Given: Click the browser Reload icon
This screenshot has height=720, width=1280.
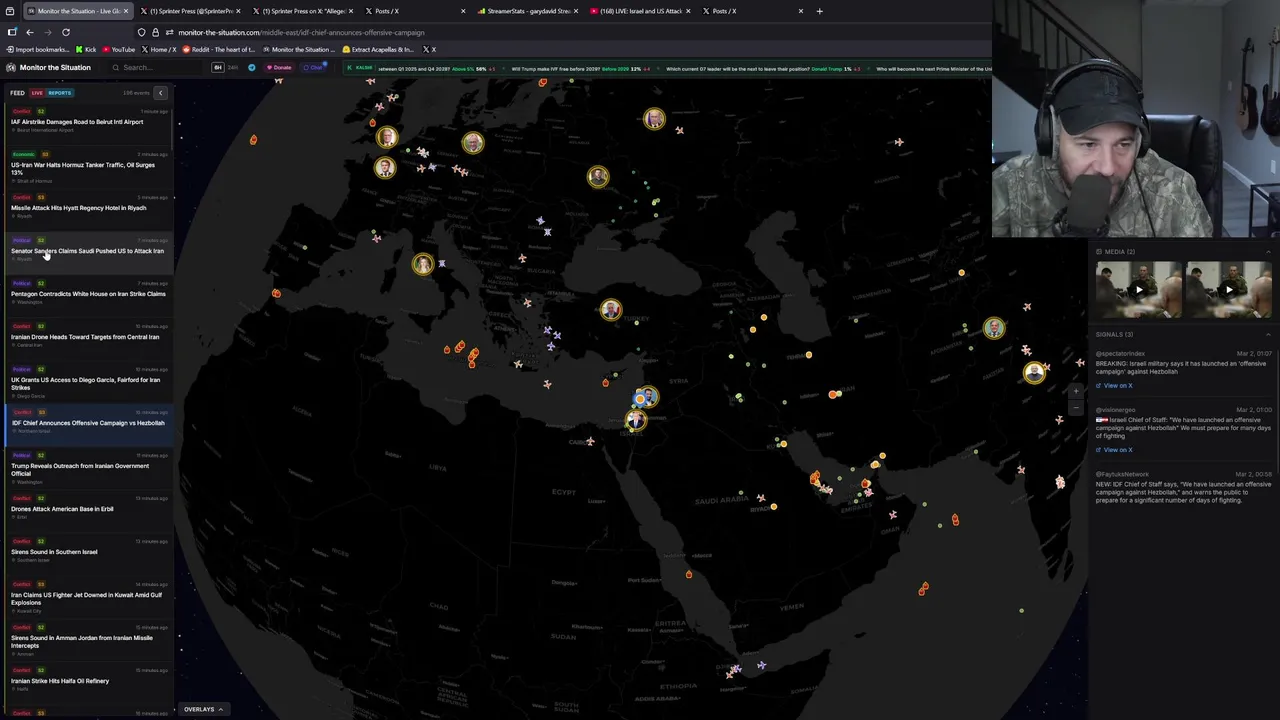Looking at the screenshot, I should click(66, 32).
